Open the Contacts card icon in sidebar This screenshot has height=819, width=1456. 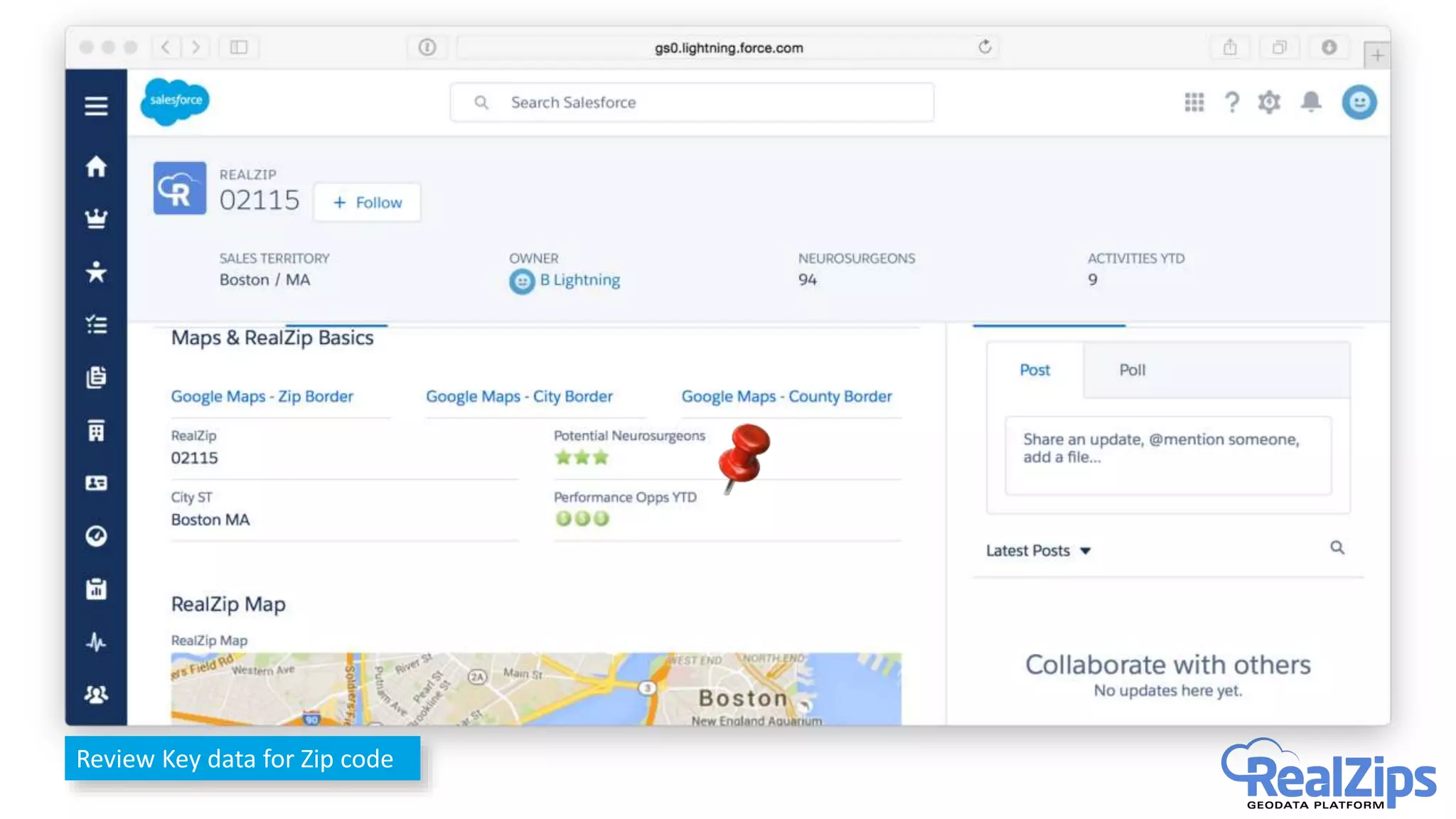(x=96, y=483)
